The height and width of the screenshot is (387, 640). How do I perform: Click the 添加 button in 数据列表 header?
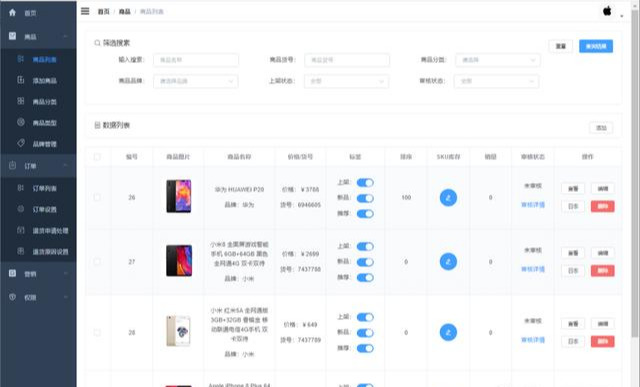click(x=601, y=128)
